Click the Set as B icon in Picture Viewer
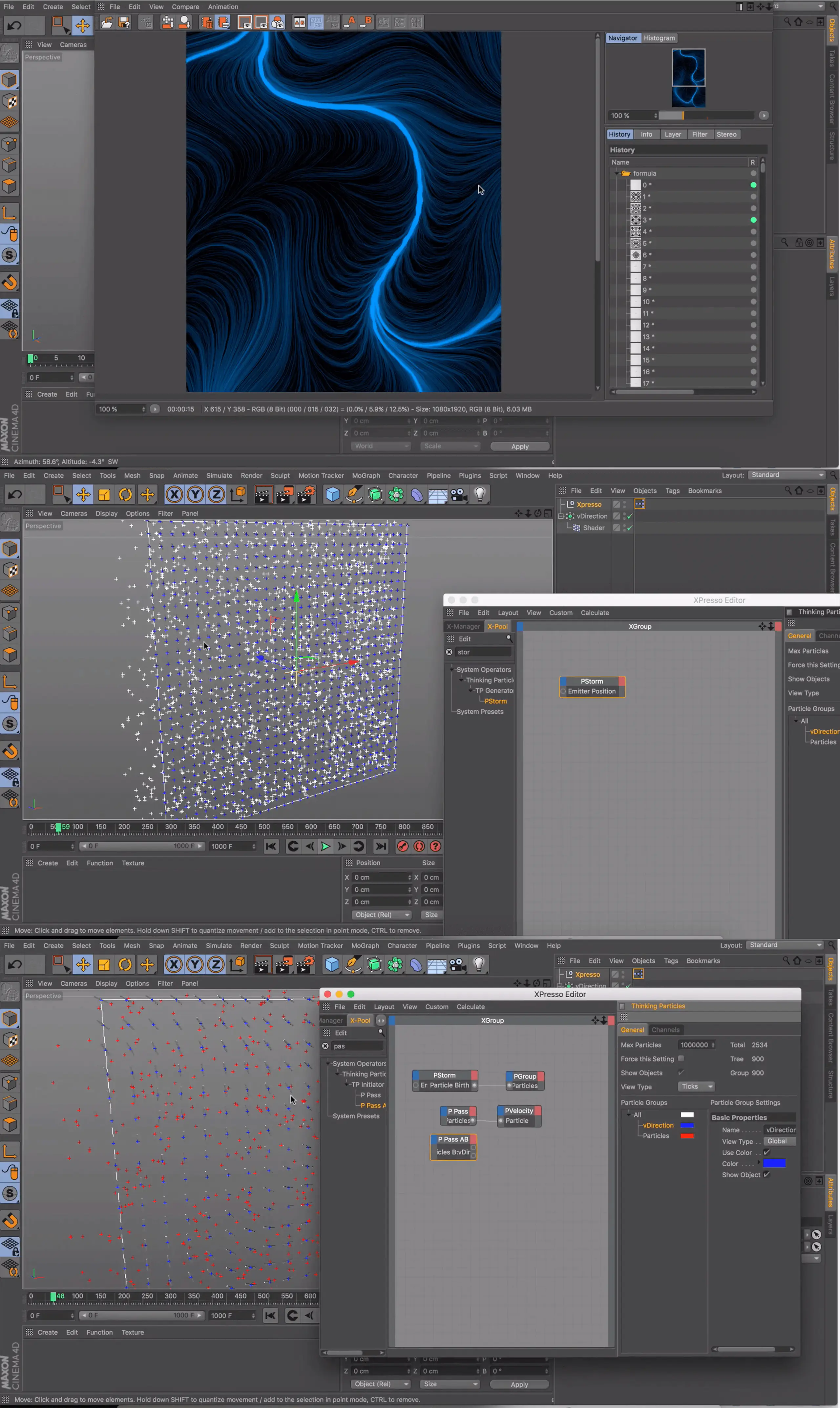Image resolution: width=840 pixels, height=1408 pixels. [x=366, y=23]
